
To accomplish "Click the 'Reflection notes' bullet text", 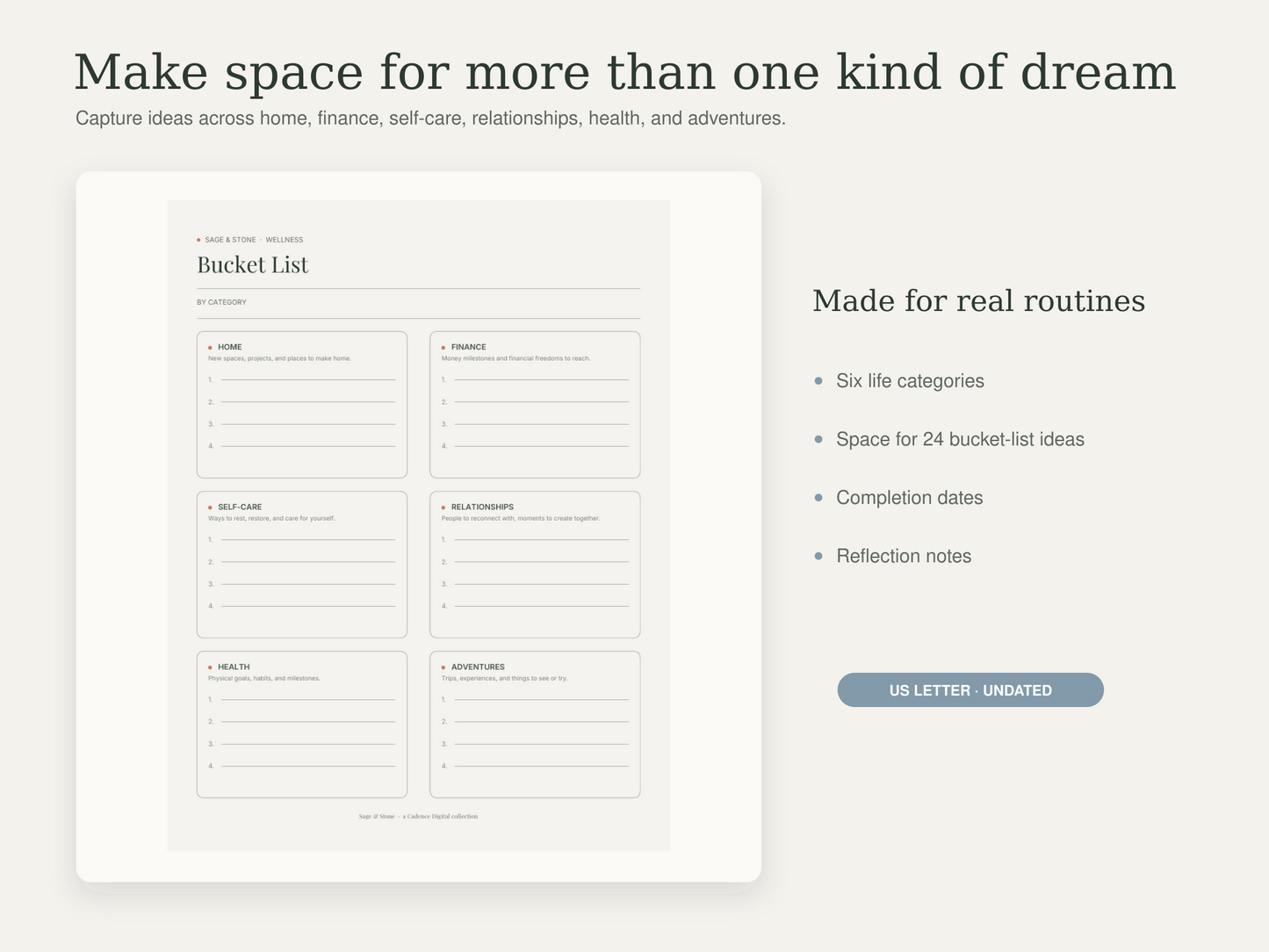I will point(904,556).
